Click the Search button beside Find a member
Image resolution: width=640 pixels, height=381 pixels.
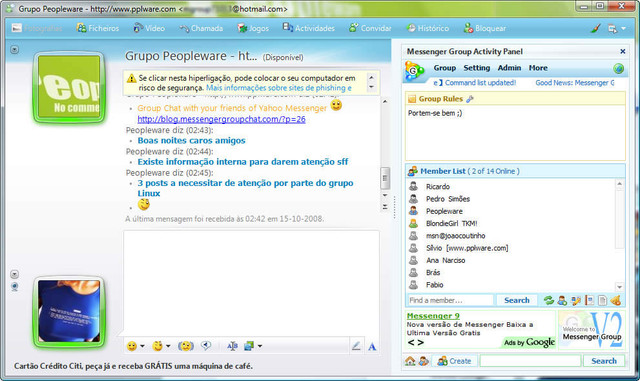[517, 300]
